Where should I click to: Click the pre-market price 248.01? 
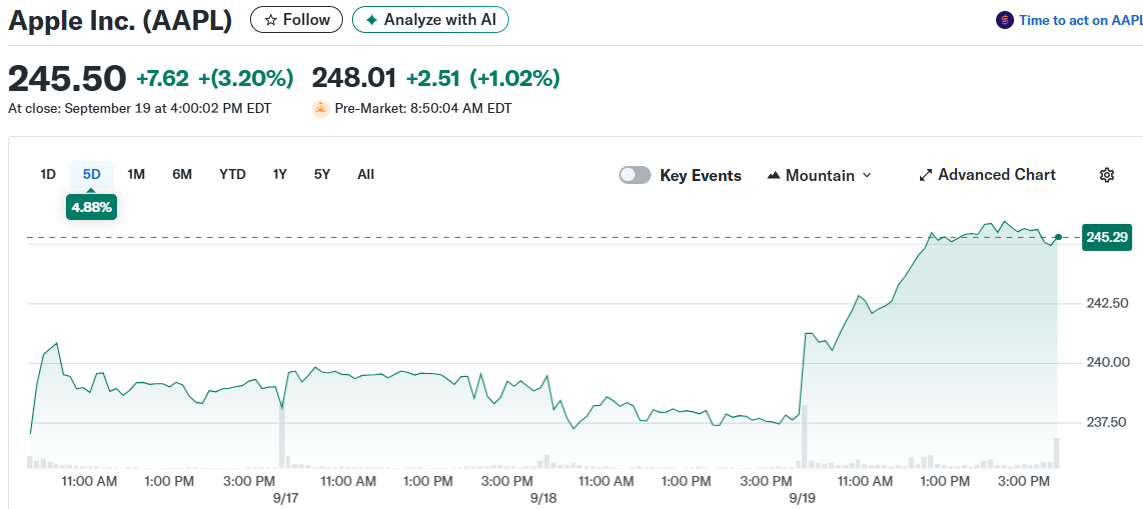pyautogui.click(x=354, y=78)
